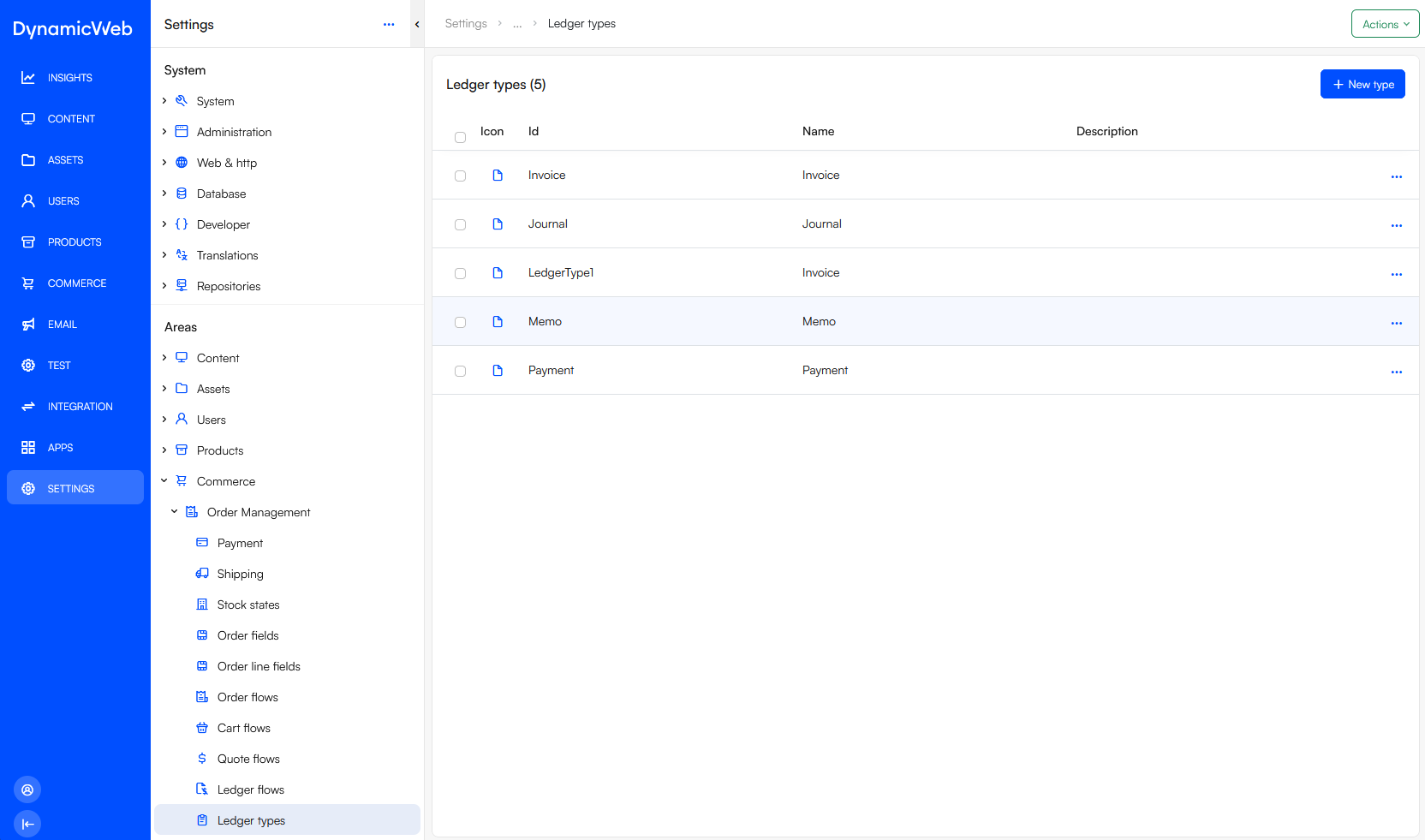This screenshot has height=840, width=1425.
Task: Open the Email megaphone icon
Action: 28,325
